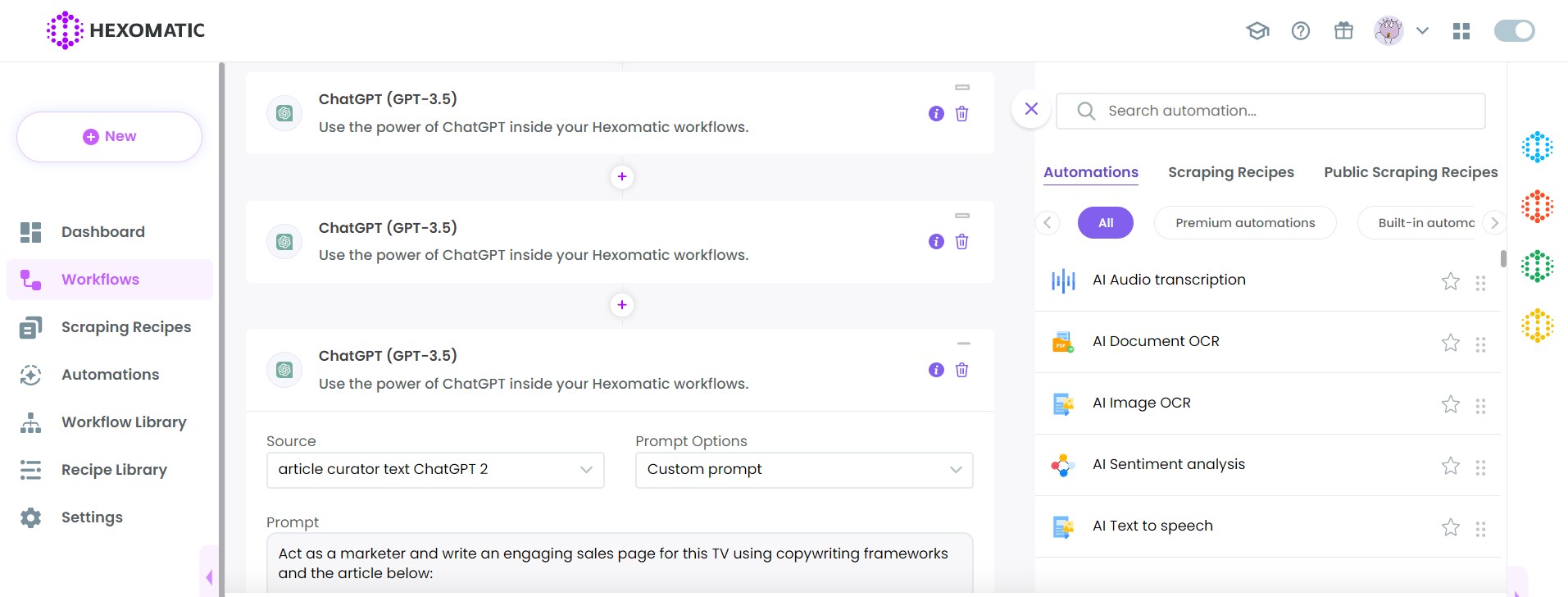Expand the second ChatGPT step
The width and height of the screenshot is (1568, 597).
963,216
